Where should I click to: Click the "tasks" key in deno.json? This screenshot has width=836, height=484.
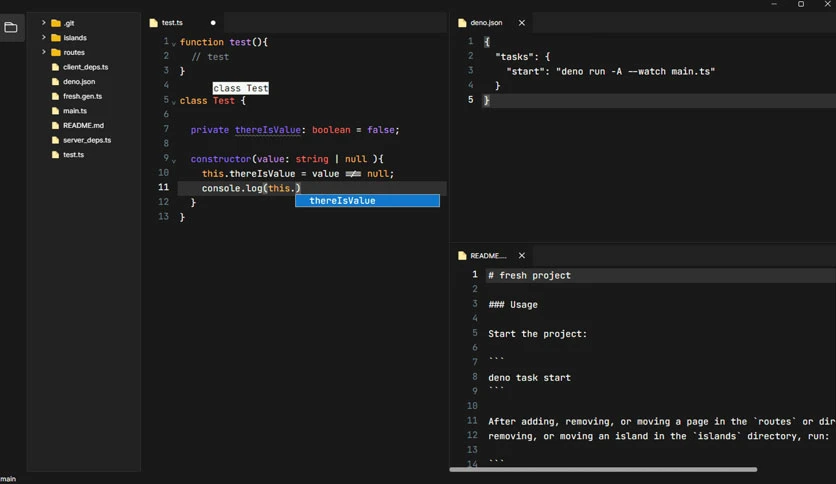click(514, 57)
